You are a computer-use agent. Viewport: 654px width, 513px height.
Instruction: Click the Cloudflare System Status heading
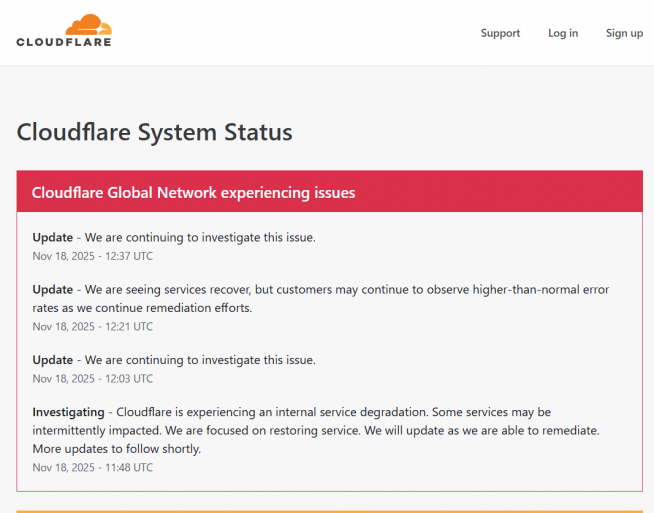click(155, 132)
